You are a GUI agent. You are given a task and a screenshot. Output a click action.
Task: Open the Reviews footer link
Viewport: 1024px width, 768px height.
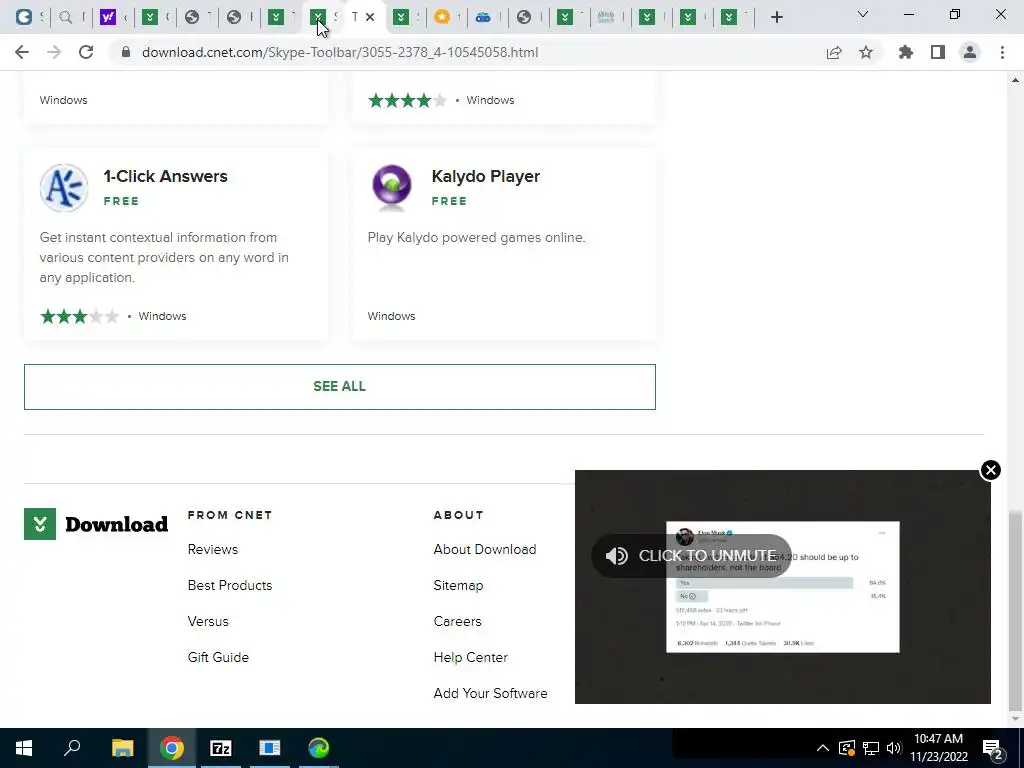tap(213, 549)
